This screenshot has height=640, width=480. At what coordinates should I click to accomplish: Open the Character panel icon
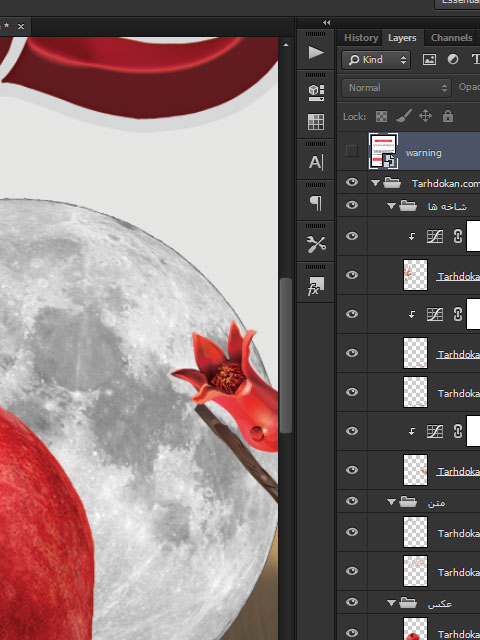coord(316,162)
